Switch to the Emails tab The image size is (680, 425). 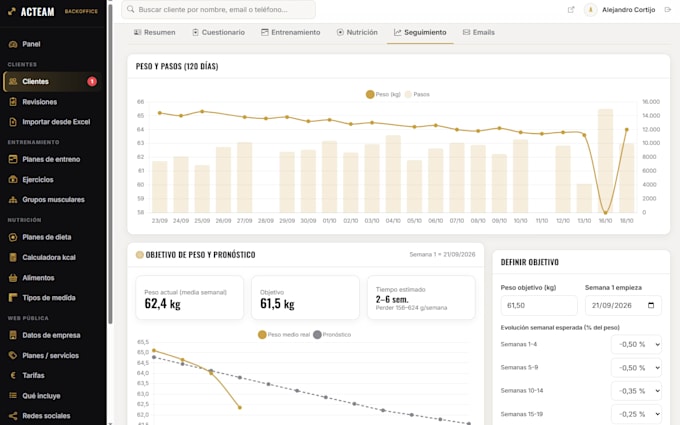[x=478, y=33]
